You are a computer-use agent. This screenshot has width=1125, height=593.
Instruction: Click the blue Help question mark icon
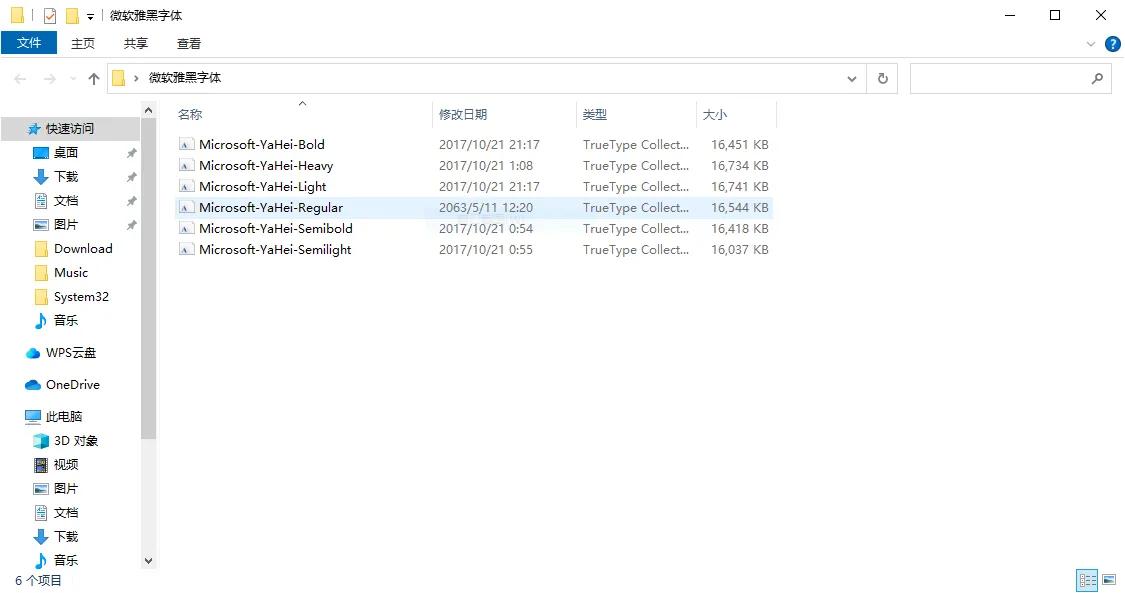click(x=1112, y=44)
